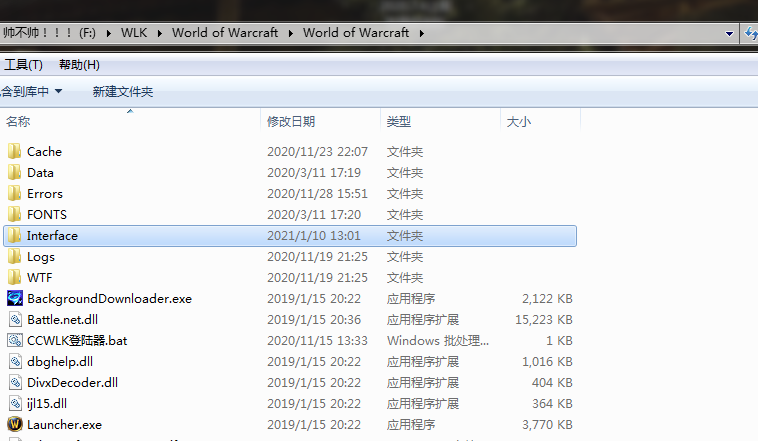Click the size 364 KB
This screenshot has width=758, height=441.
pyautogui.click(x=552, y=404)
